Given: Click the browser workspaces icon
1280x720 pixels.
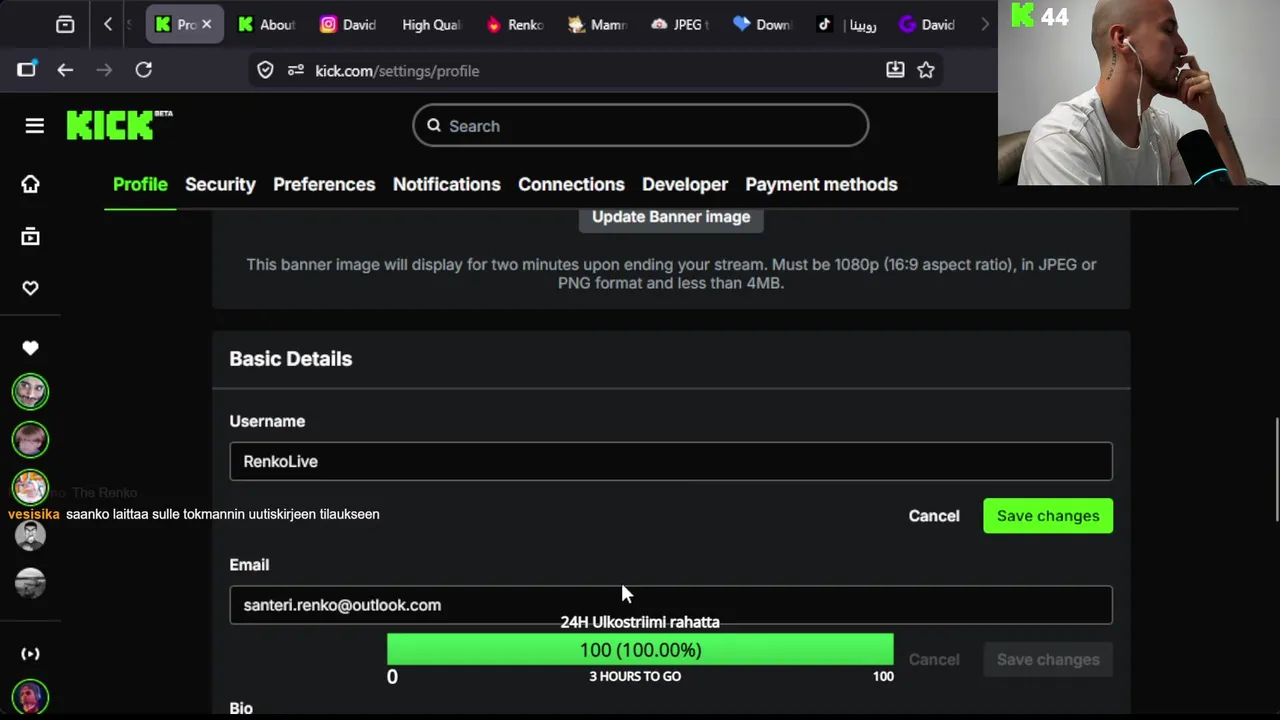Looking at the screenshot, I should (x=65, y=24).
